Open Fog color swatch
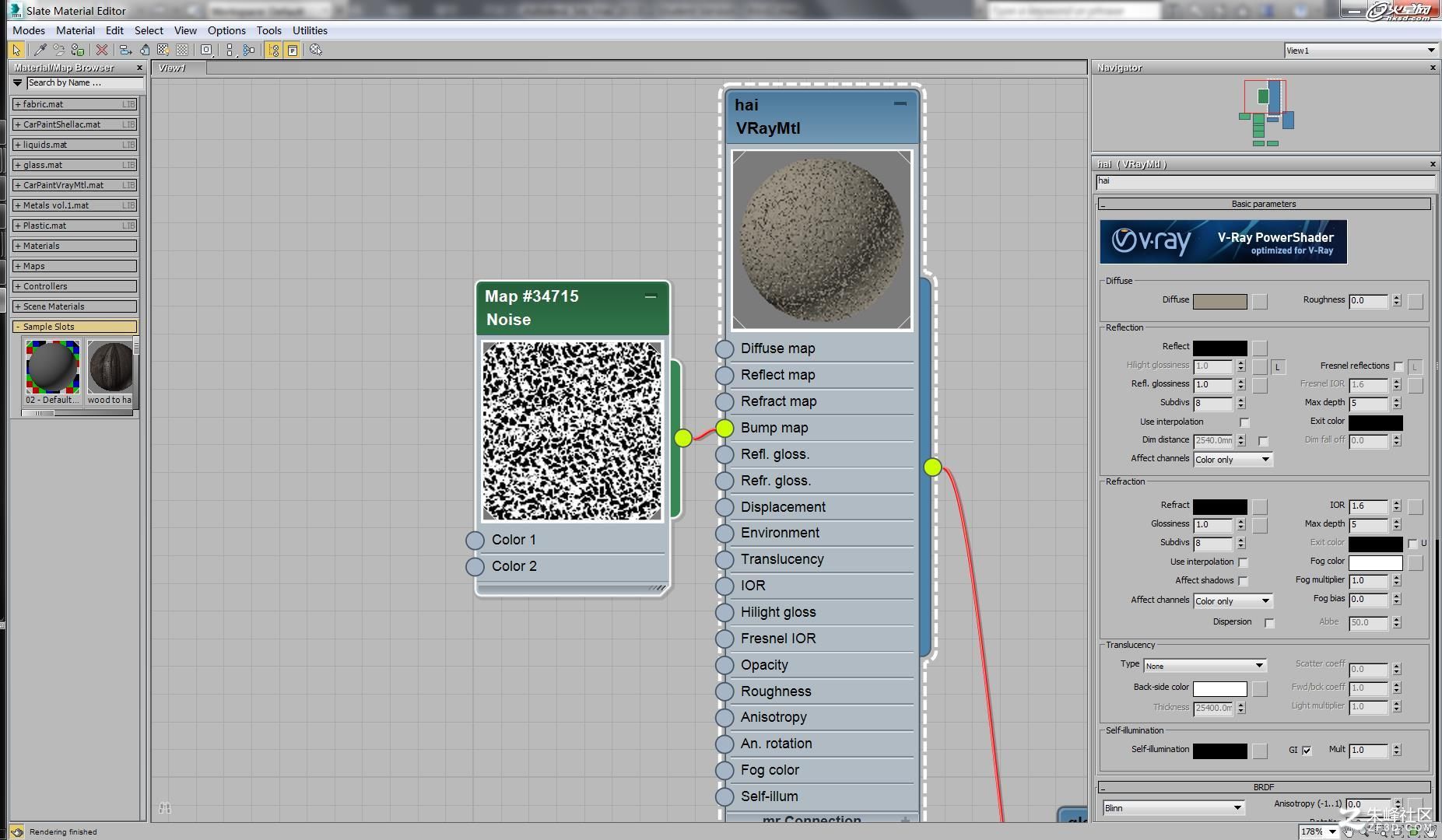Image resolution: width=1442 pixels, height=840 pixels. click(x=1375, y=562)
